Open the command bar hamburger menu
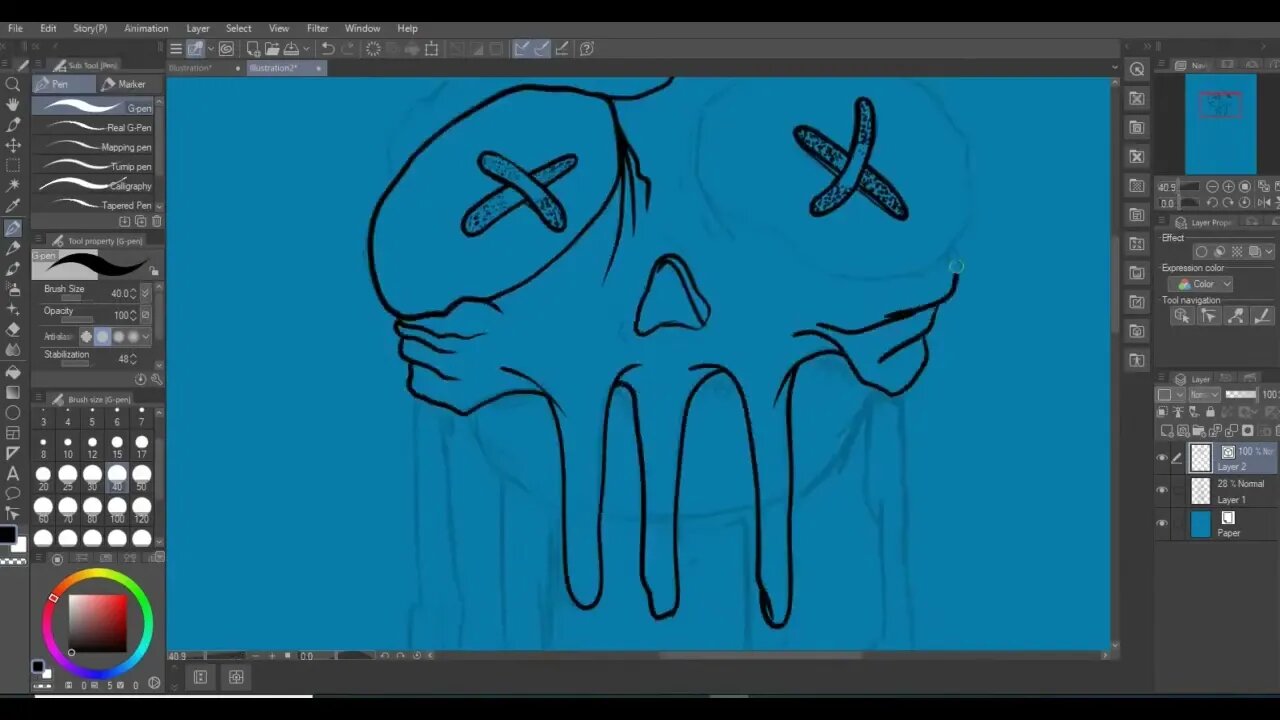 pyautogui.click(x=176, y=48)
